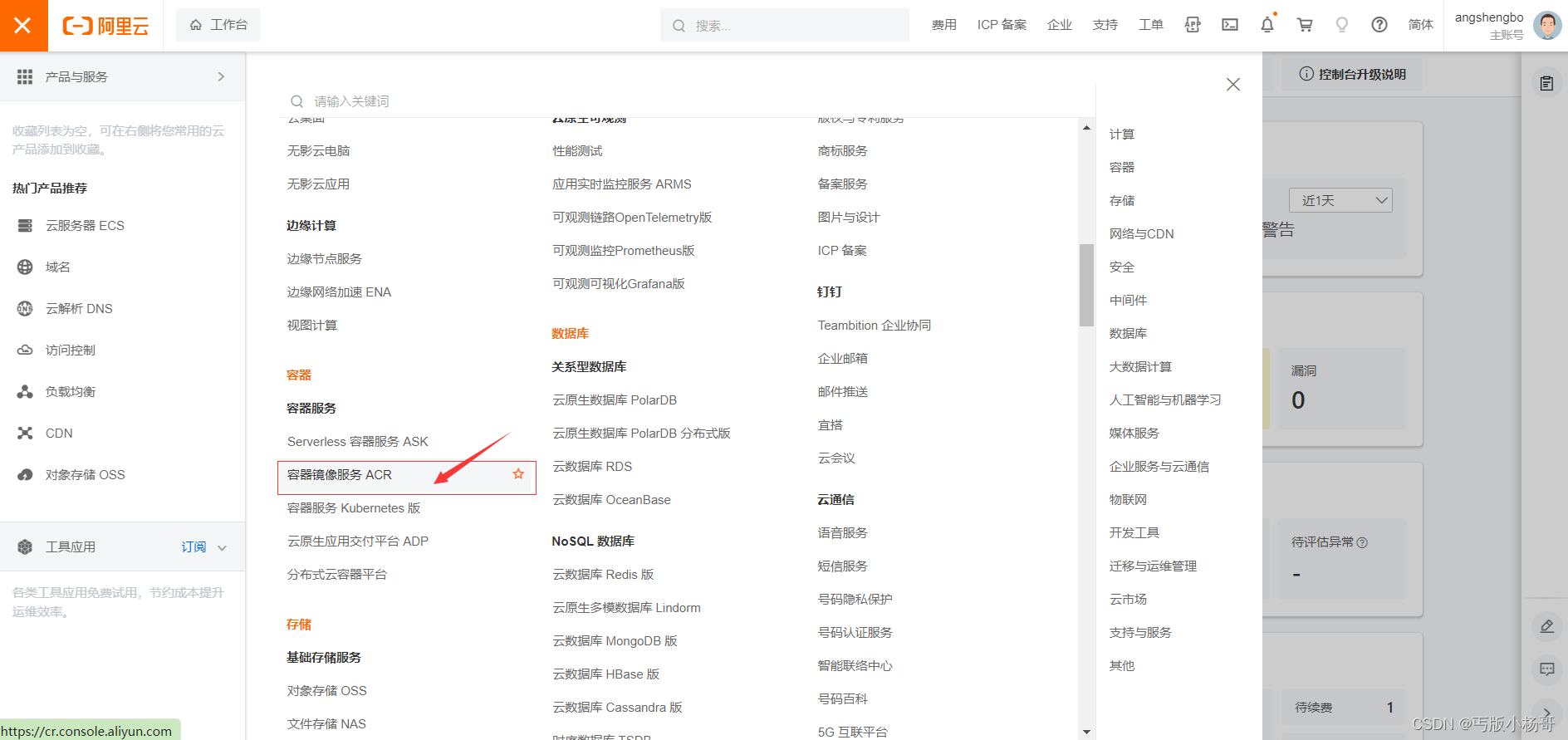The height and width of the screenshot is (740, 1568).
Task: Open 无影云电脑
Action: coord(318,151)
